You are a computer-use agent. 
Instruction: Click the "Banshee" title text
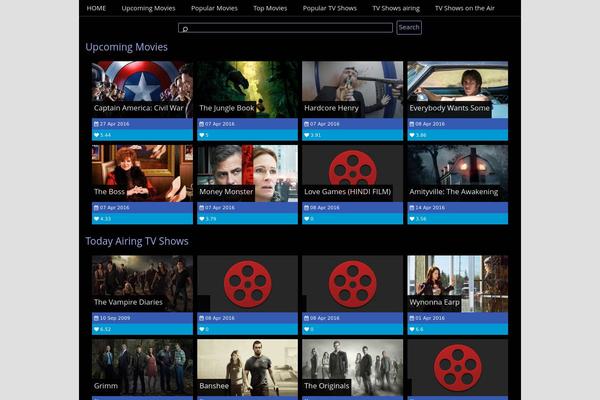tap(214, 386)
